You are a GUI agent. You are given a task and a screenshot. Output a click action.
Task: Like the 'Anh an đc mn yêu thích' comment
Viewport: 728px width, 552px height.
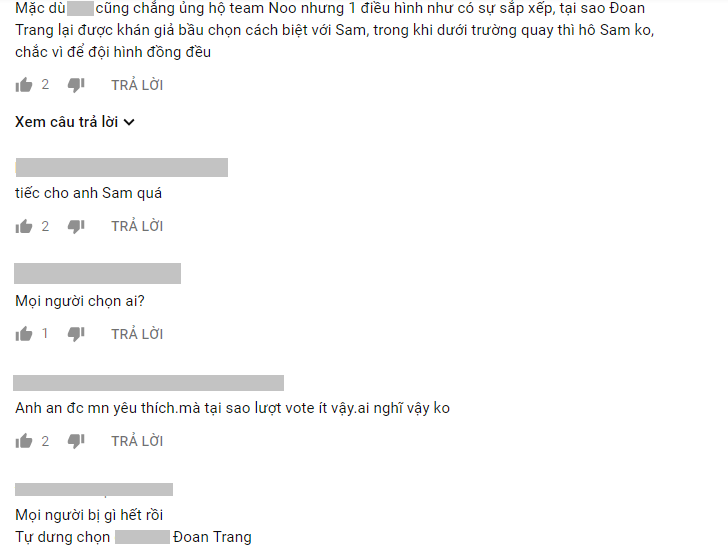coord(24,441)
